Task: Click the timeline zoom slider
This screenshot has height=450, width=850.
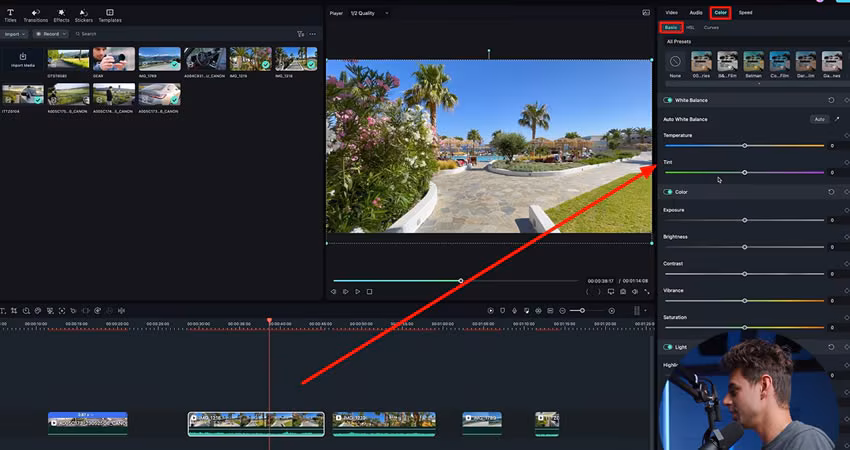Action: point(587,311)
